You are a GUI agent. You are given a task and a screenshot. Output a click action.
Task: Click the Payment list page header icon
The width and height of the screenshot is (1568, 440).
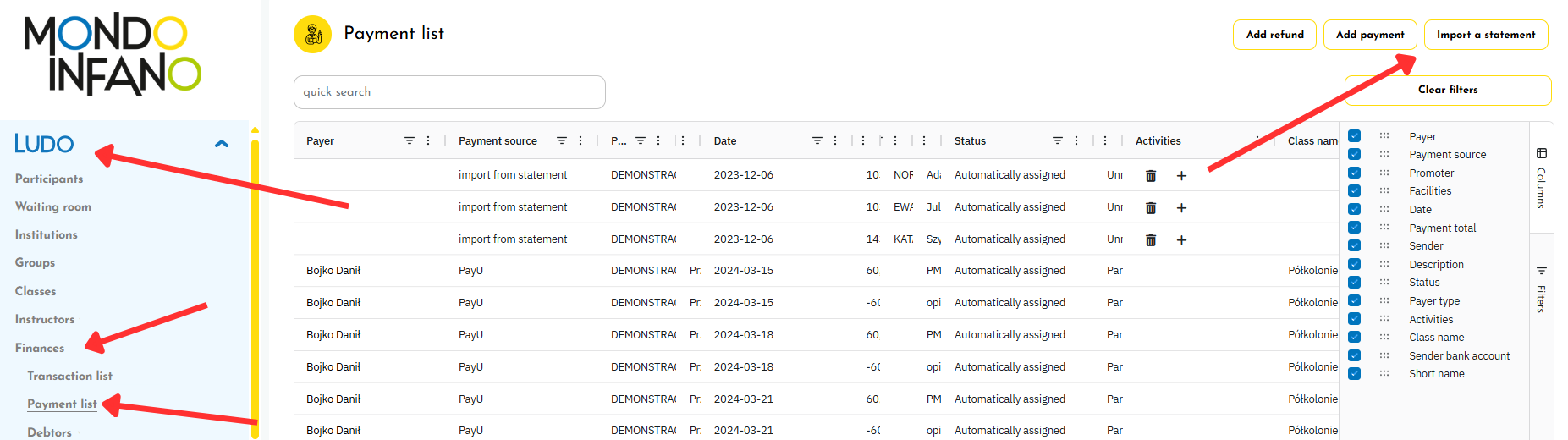click(x=312, y=35)
